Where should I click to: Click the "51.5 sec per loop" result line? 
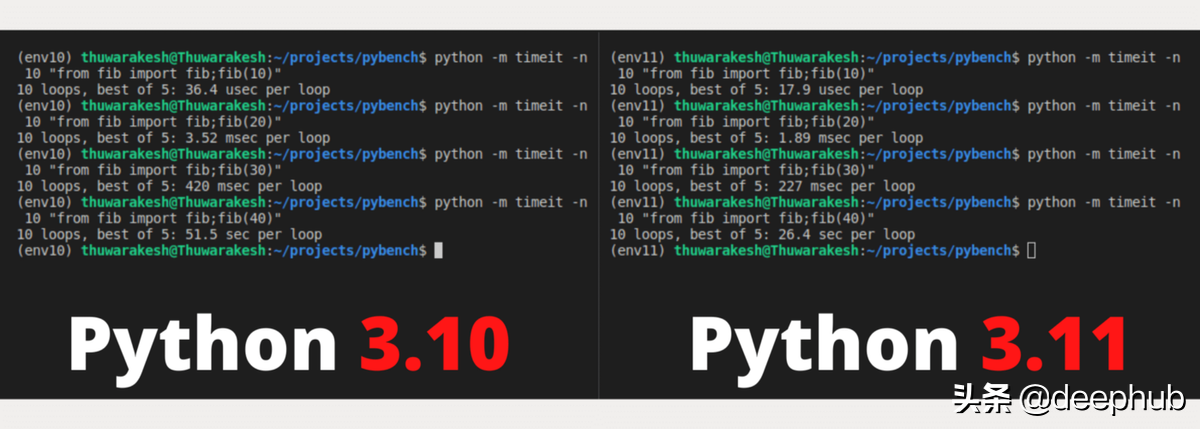[170, 234]
